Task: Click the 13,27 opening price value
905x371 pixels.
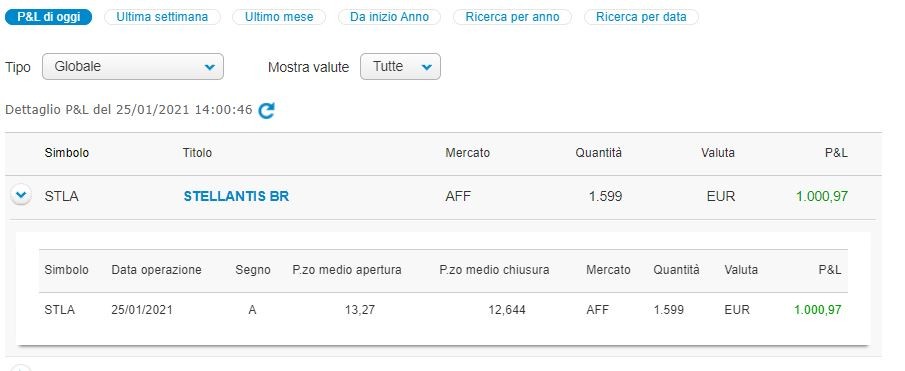Action: 360,310
